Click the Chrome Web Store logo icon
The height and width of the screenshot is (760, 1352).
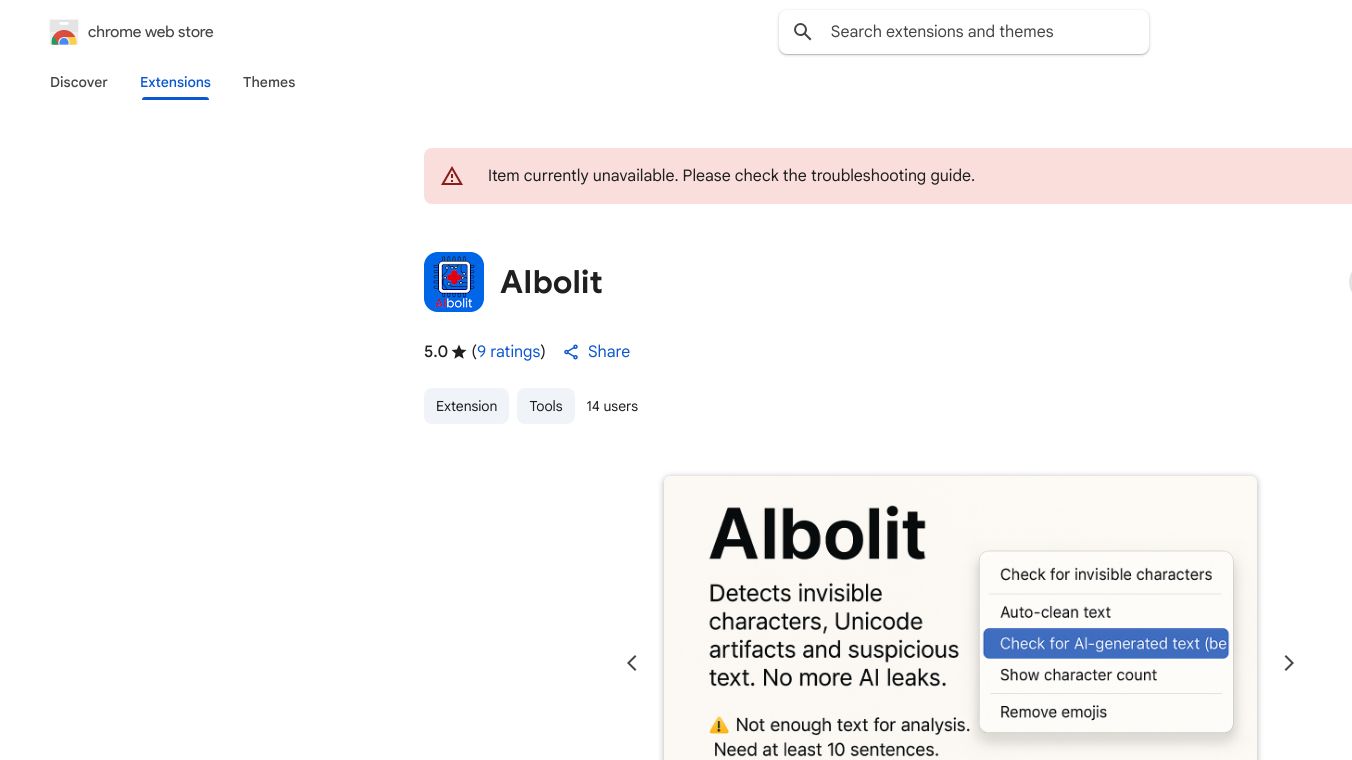(64, 33)
